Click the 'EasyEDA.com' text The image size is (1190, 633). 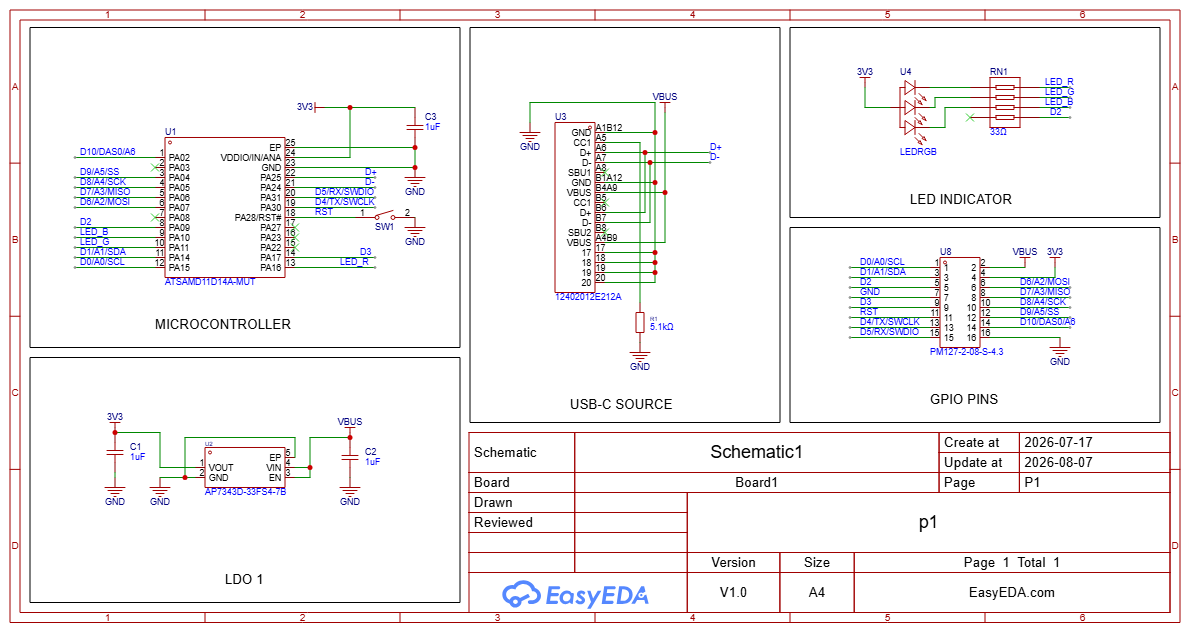coord(1012,592)
